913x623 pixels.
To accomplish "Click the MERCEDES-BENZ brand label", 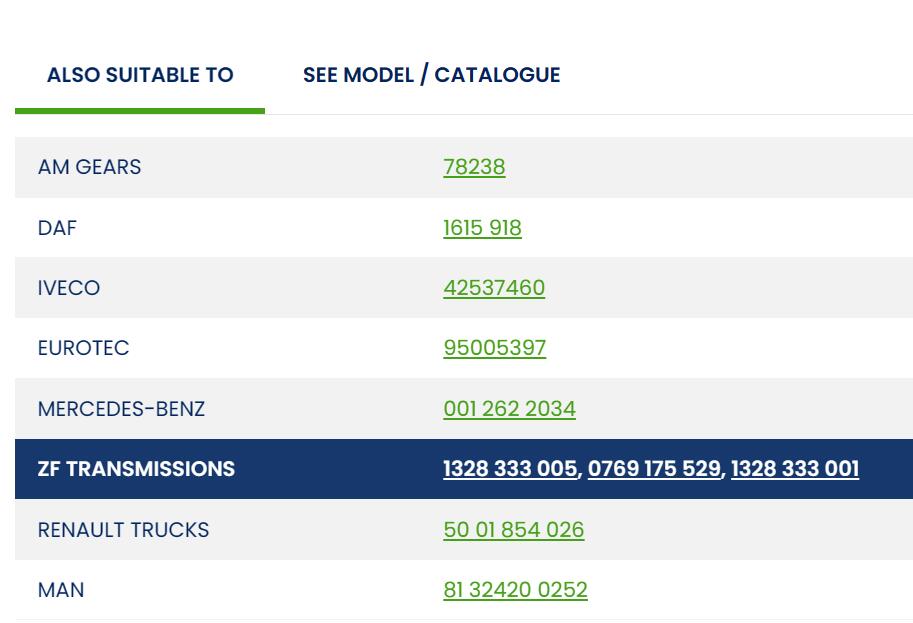I will (x=121, y=409).
